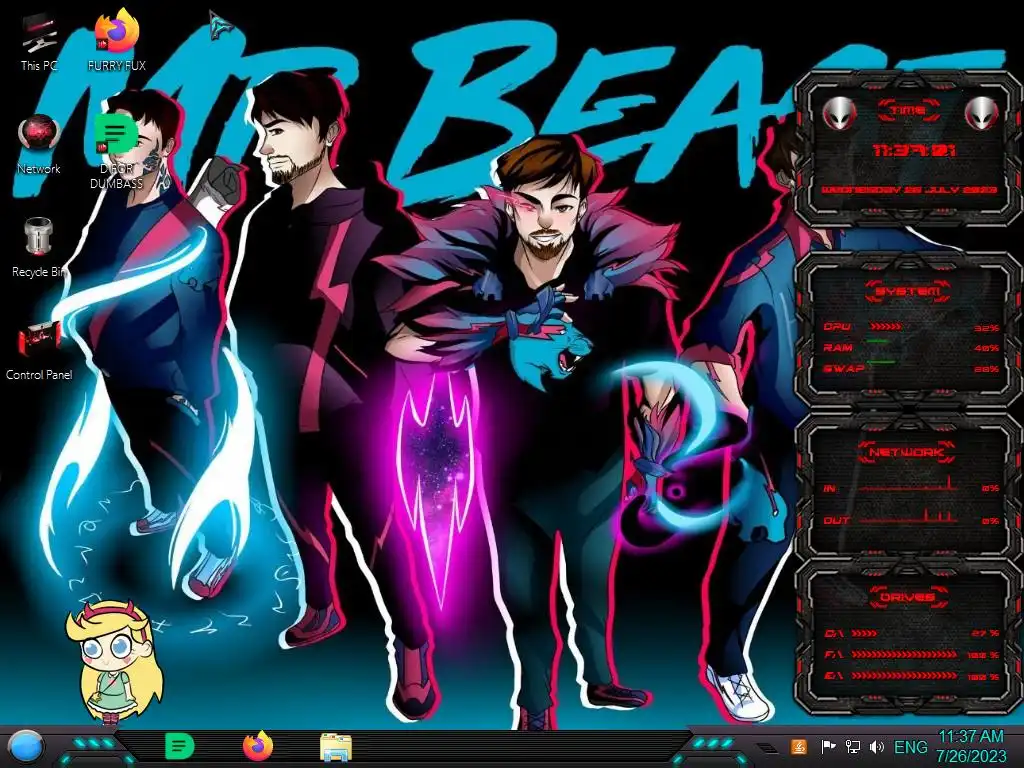Open the Network desktop icon
1024x768 pixels.
coord(39,145)
